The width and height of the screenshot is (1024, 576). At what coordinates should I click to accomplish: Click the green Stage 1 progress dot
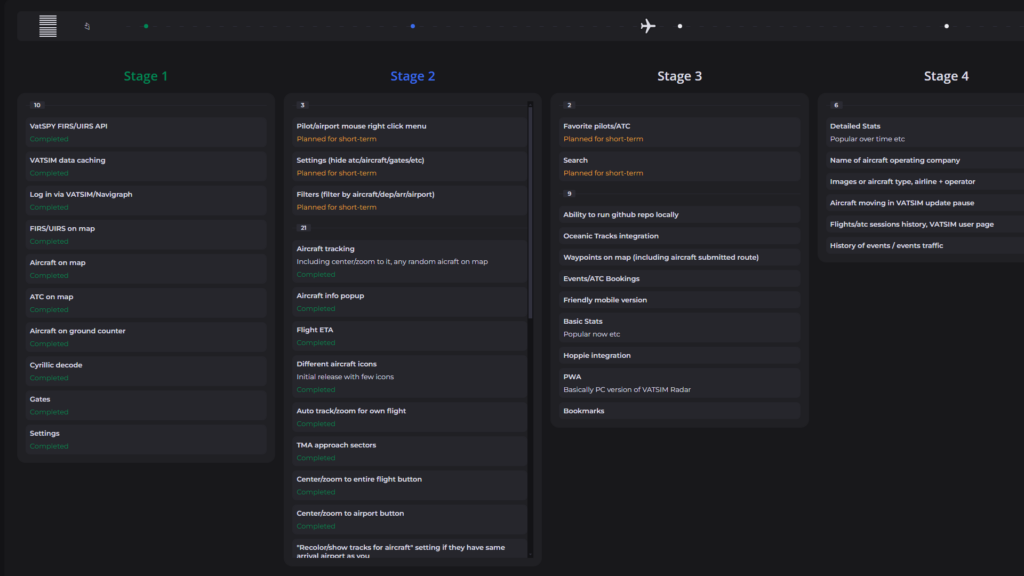tap(146, 26)
